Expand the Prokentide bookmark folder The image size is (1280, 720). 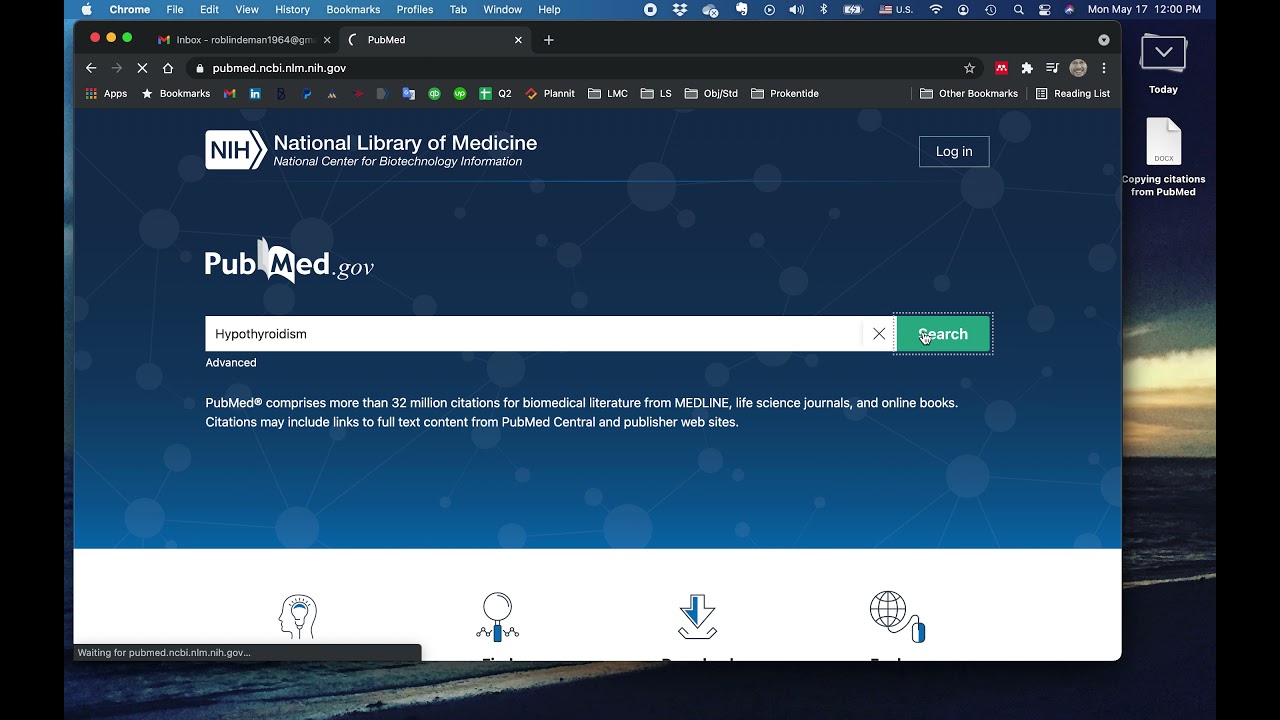(x=785, y=94)
